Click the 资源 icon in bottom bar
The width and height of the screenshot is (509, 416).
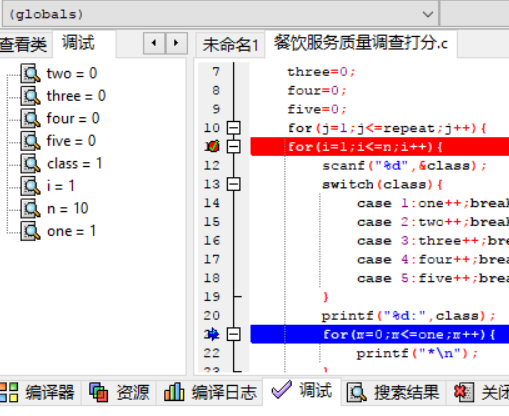[x=98, y=392]
